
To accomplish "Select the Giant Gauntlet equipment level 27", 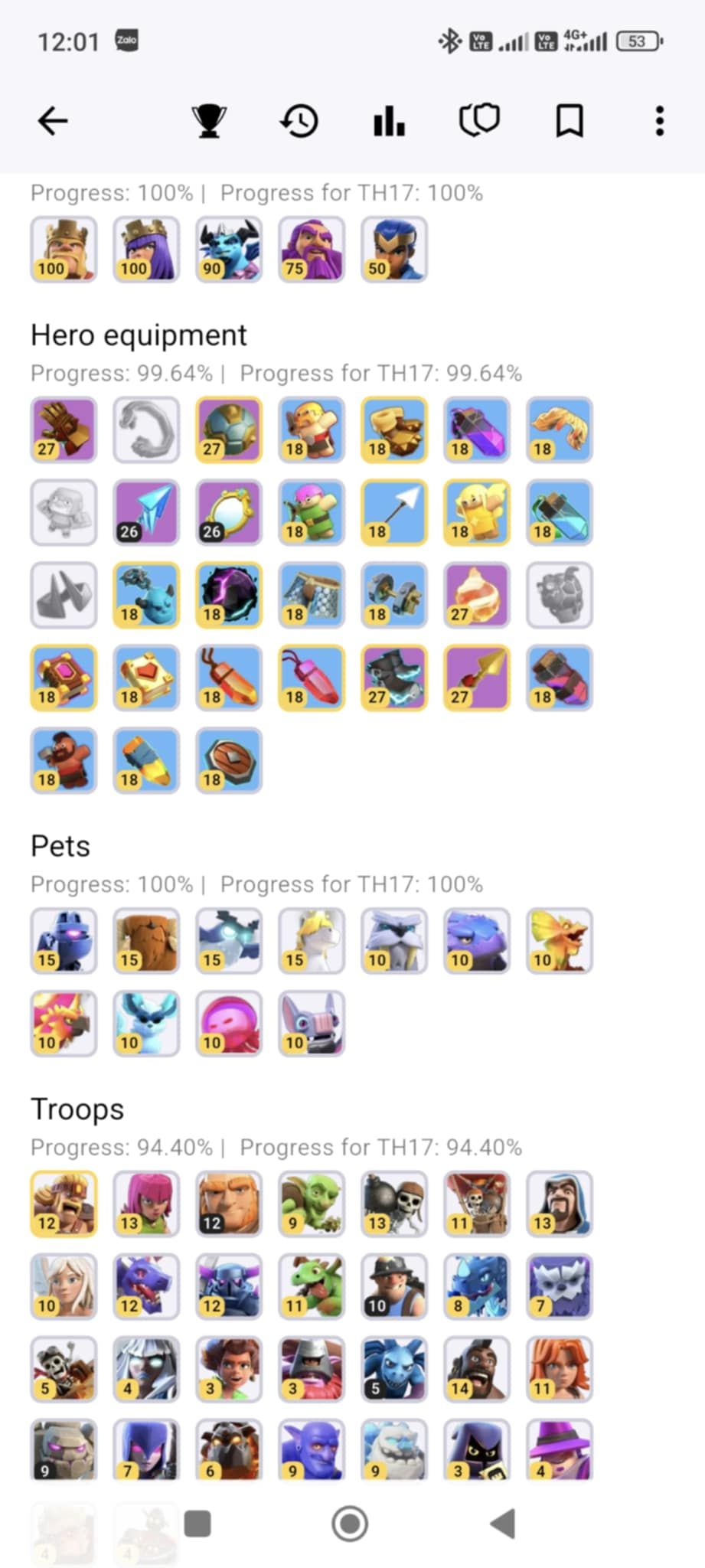I will 64,430.
